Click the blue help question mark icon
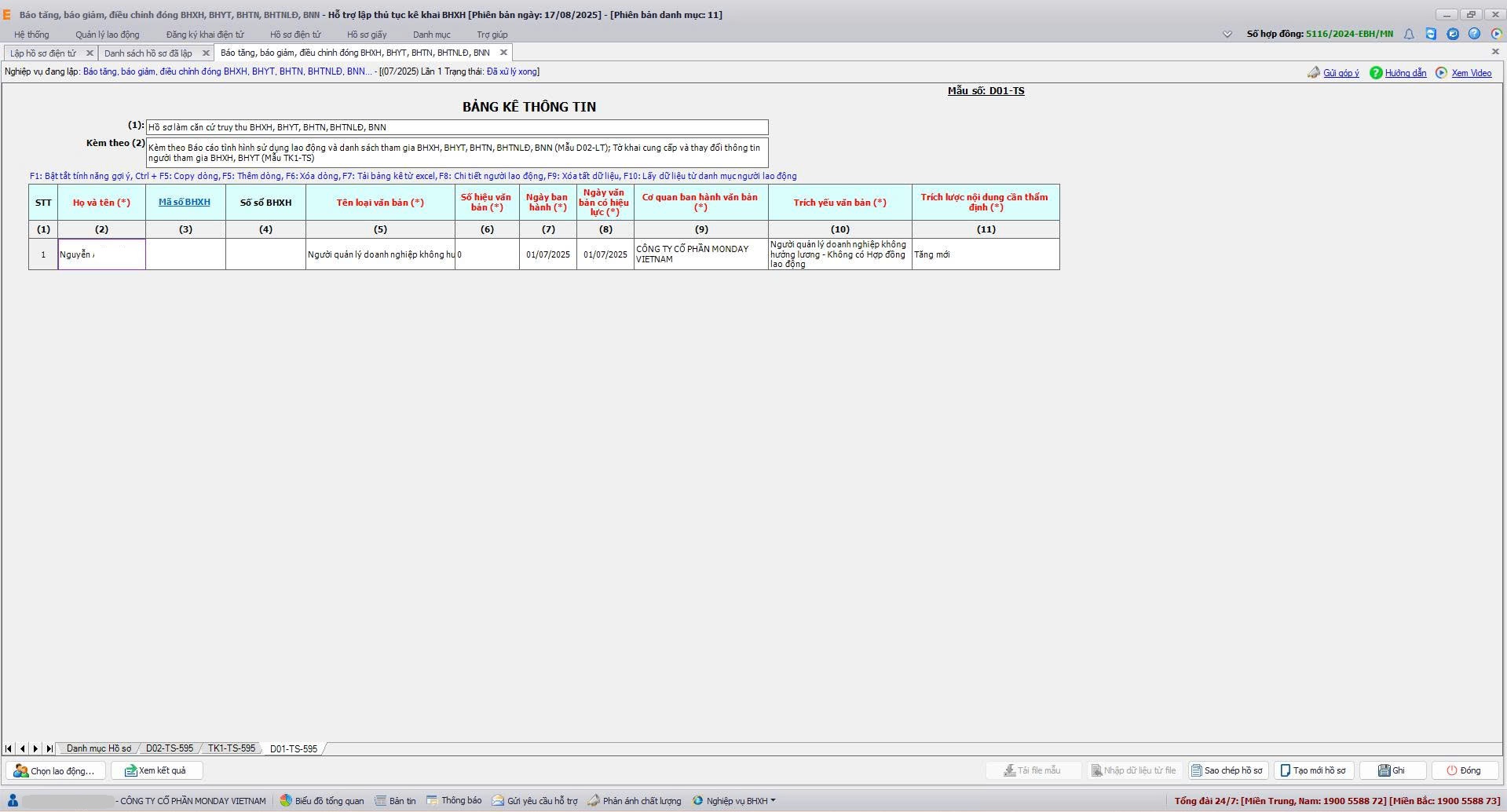1507x812 pixels. (x=1474, y=34)
